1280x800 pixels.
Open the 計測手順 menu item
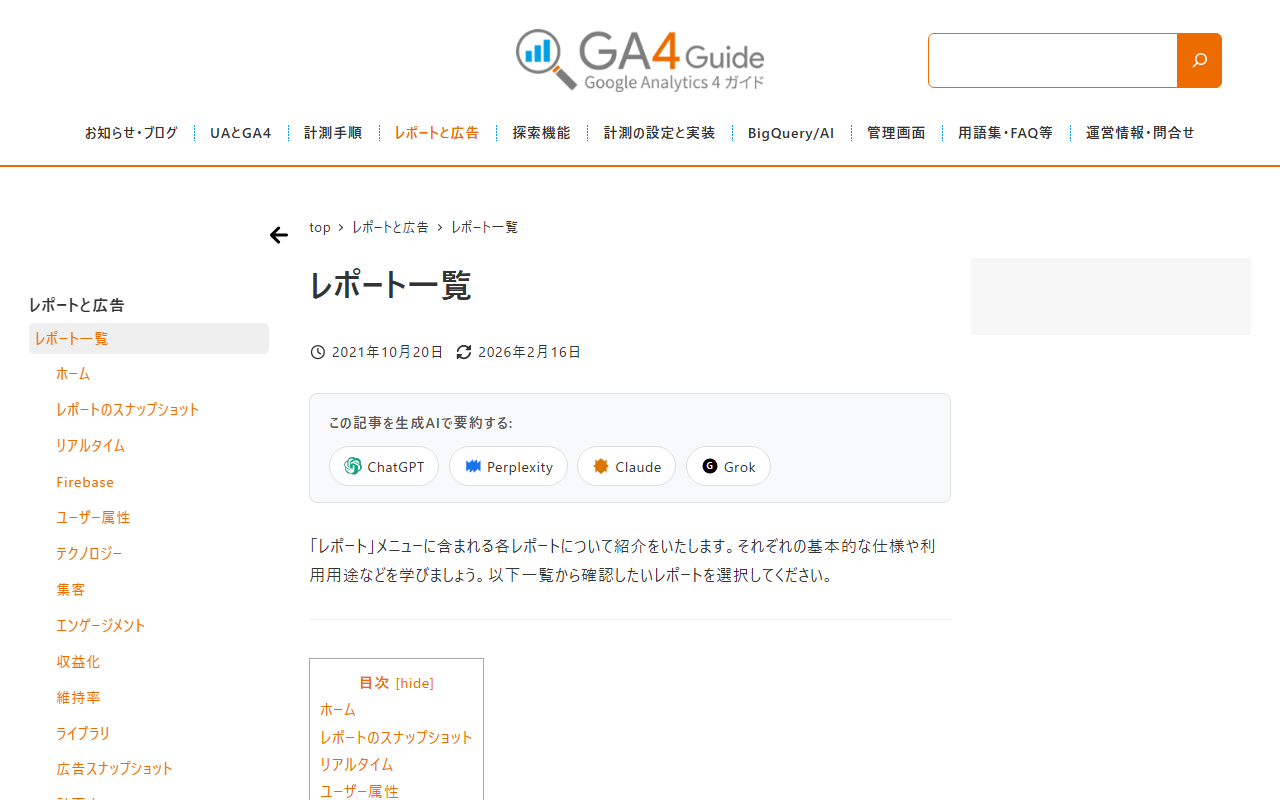point(333,133)
